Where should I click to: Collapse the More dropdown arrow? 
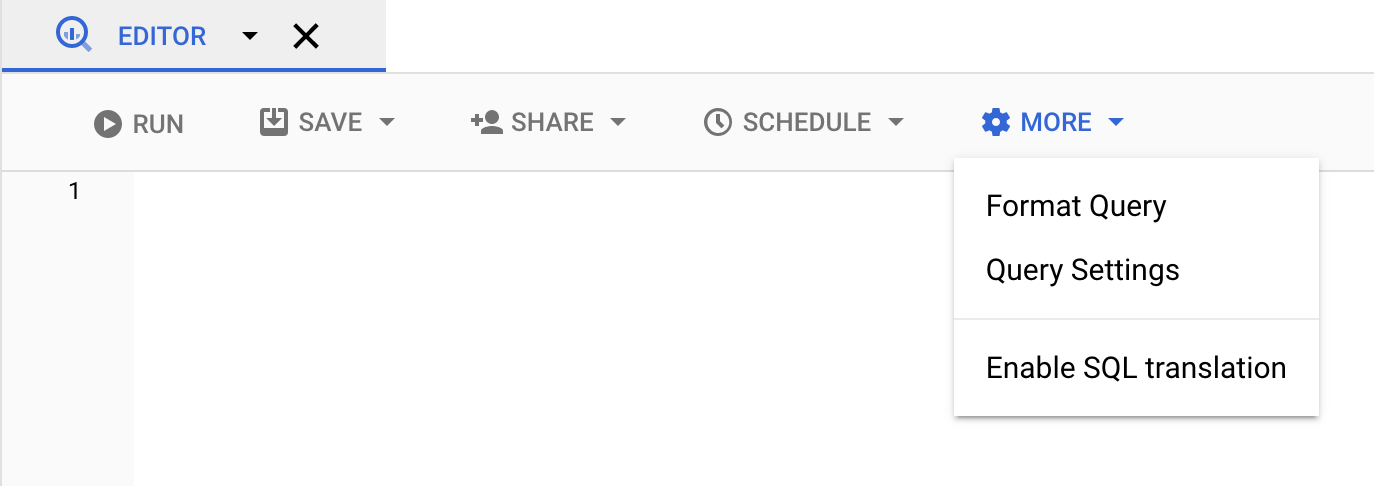click(1116, 123)
